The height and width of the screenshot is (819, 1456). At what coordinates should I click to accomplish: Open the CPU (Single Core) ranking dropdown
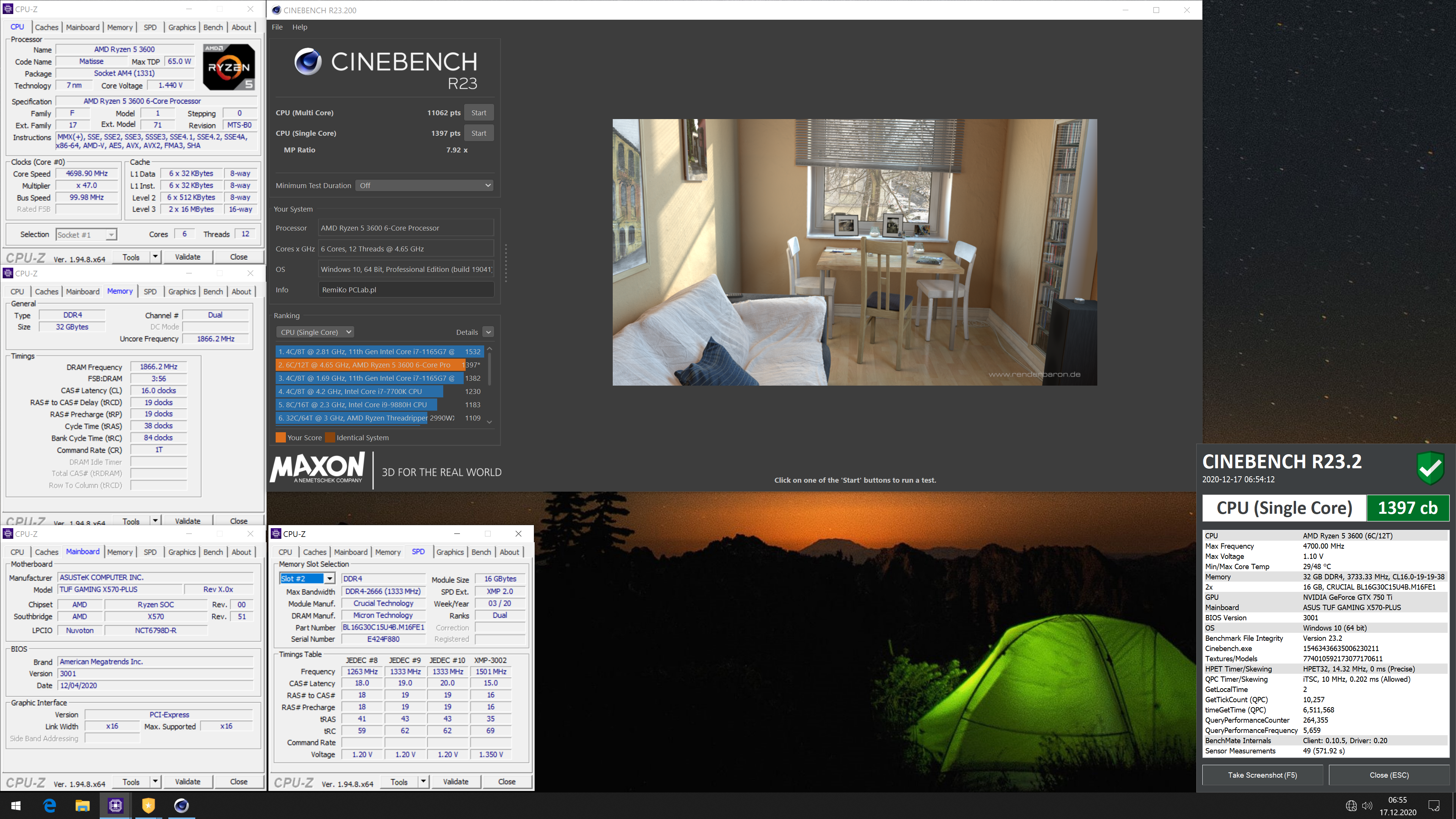pos(315,333)
